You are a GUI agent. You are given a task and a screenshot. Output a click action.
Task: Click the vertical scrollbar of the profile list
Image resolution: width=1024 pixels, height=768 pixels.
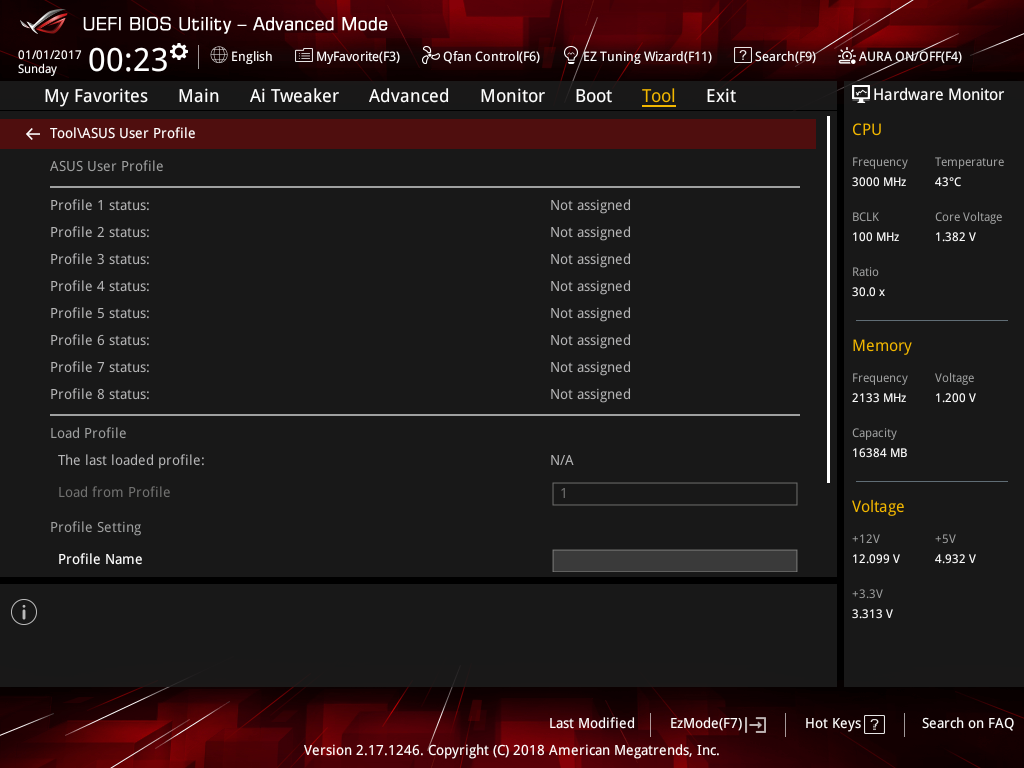(829, 300)
